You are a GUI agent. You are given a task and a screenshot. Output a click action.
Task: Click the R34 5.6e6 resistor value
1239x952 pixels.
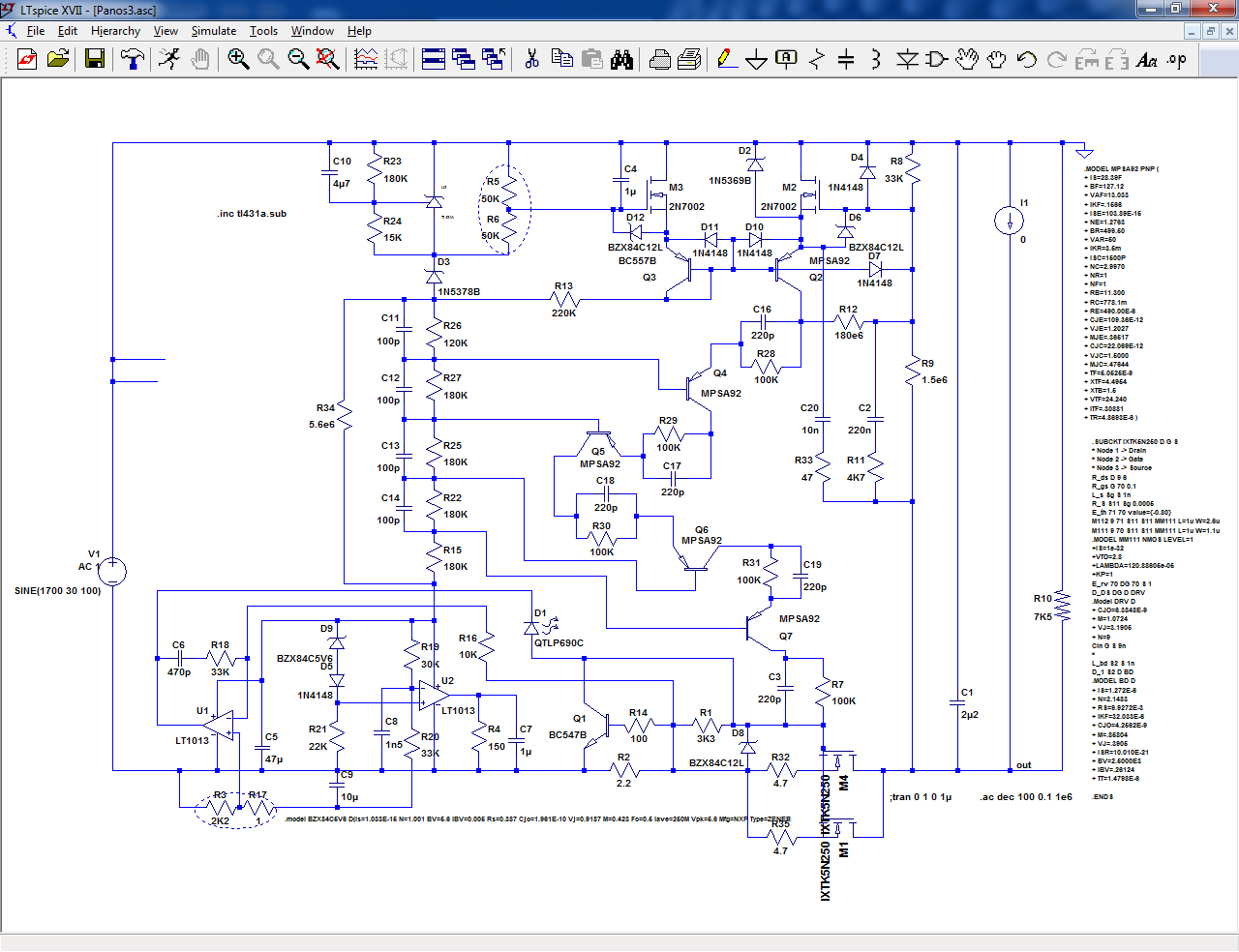coord(322,425)
